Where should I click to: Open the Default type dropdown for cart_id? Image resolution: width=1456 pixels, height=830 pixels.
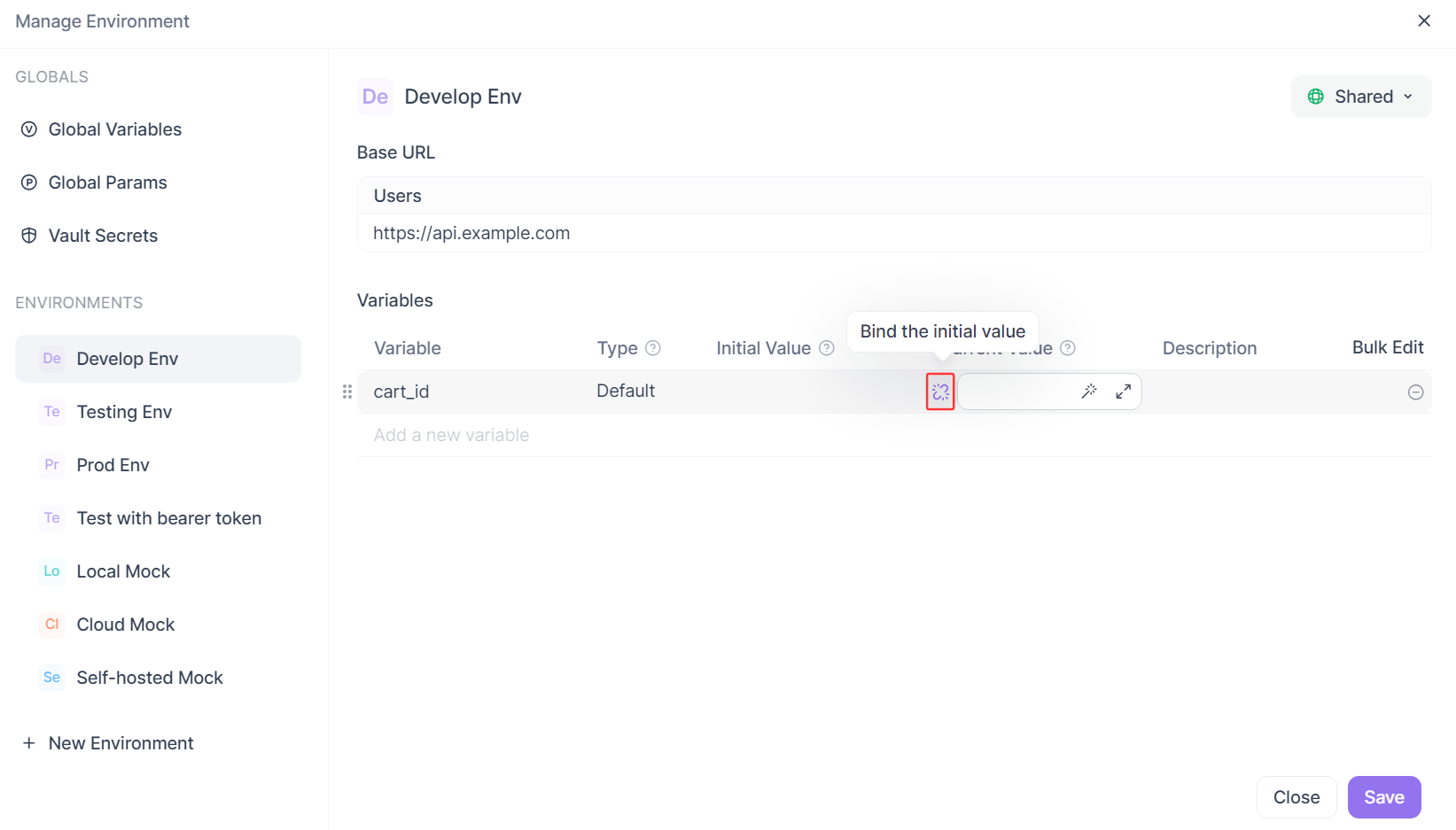pyautogui.click(x=626, y=391)
